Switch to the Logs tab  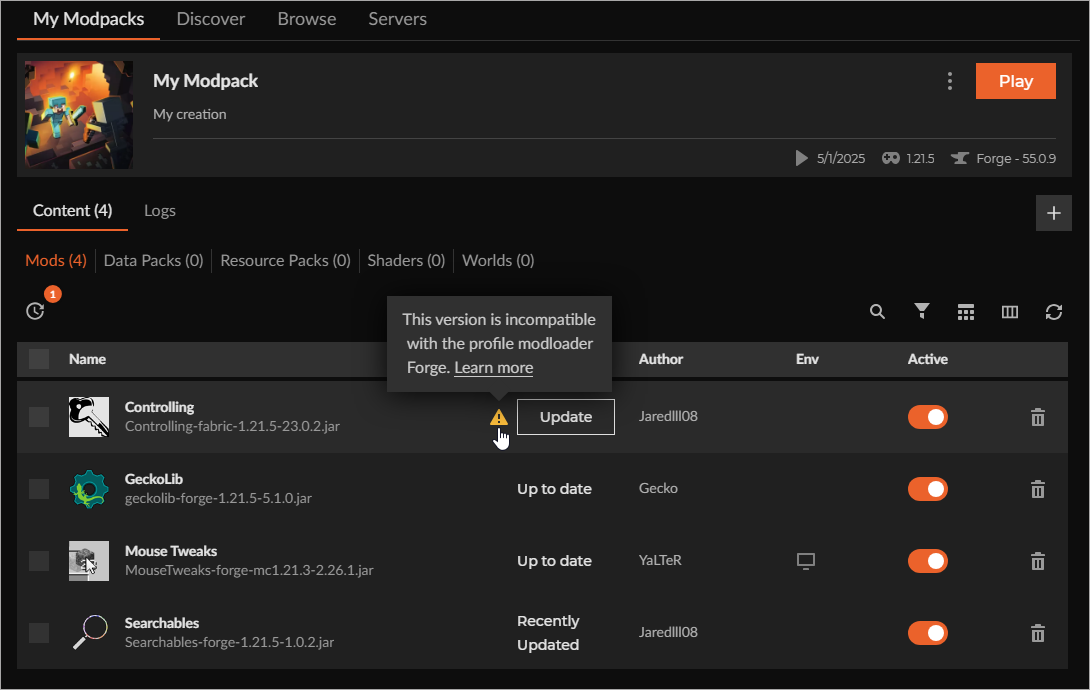159,211
